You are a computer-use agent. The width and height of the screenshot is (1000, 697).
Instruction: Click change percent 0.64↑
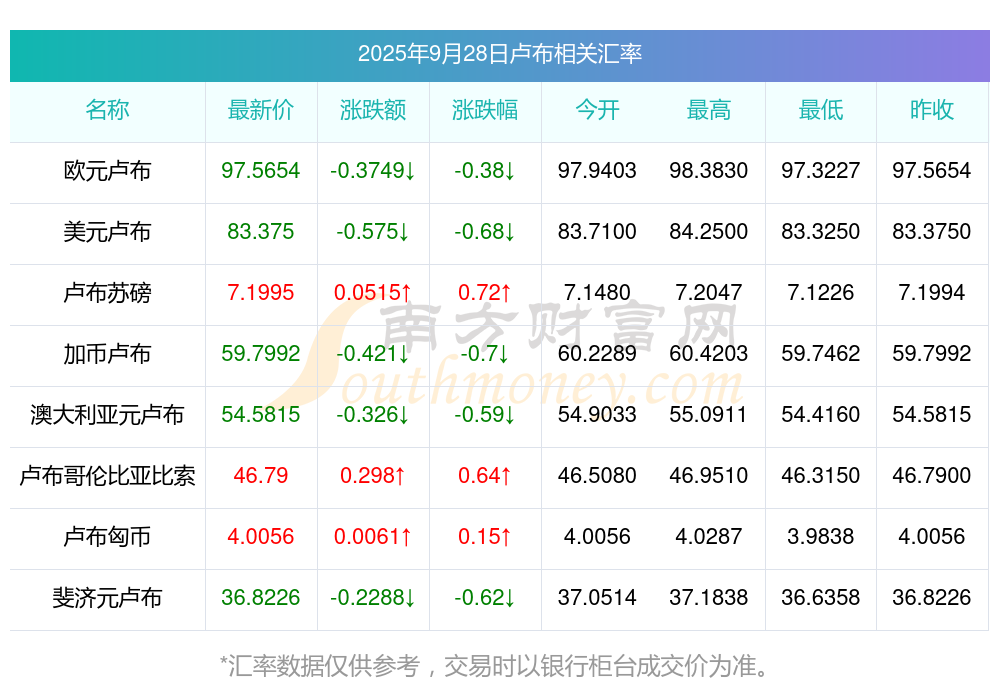coord(485,476)
